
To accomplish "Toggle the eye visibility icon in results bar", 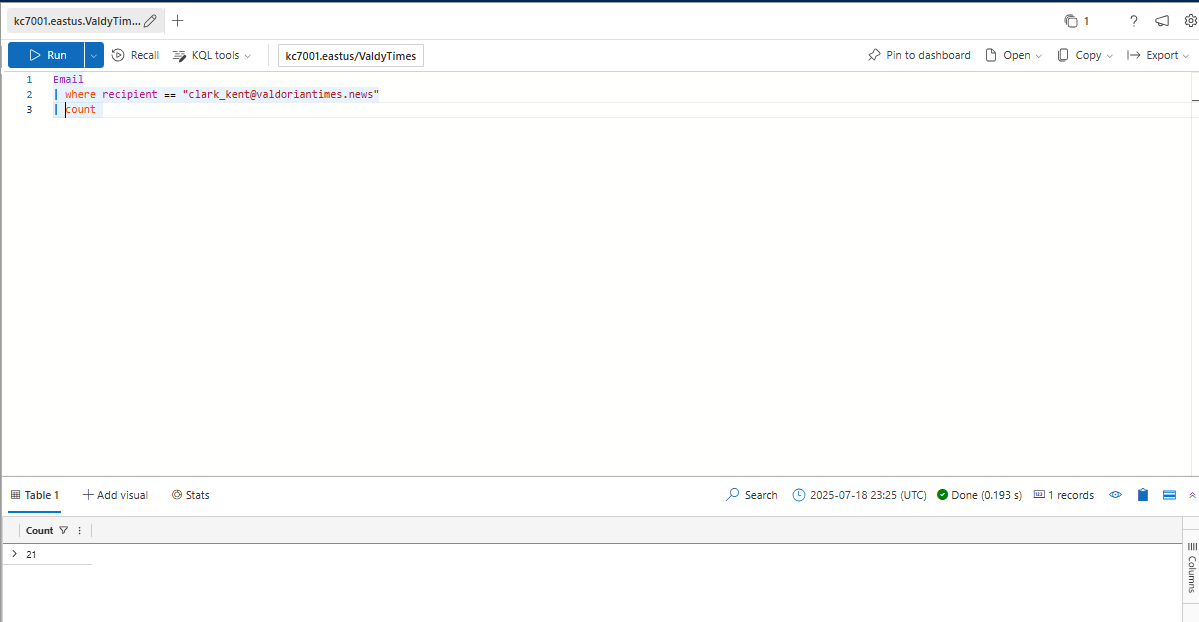I will click(x=1116, y=495).
